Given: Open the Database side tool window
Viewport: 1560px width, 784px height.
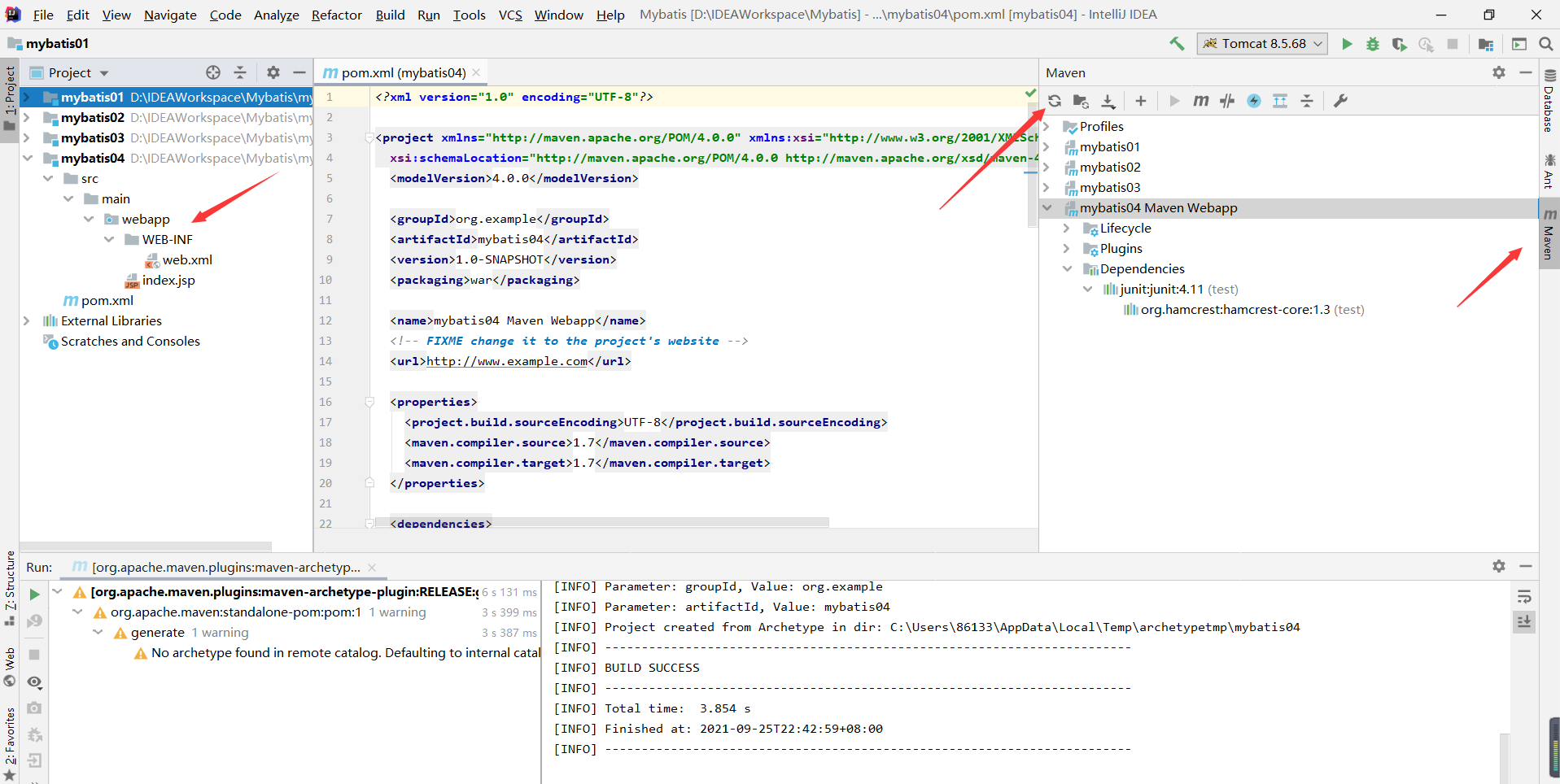Looking at the screenshot, I should (x=1549, y=101).
